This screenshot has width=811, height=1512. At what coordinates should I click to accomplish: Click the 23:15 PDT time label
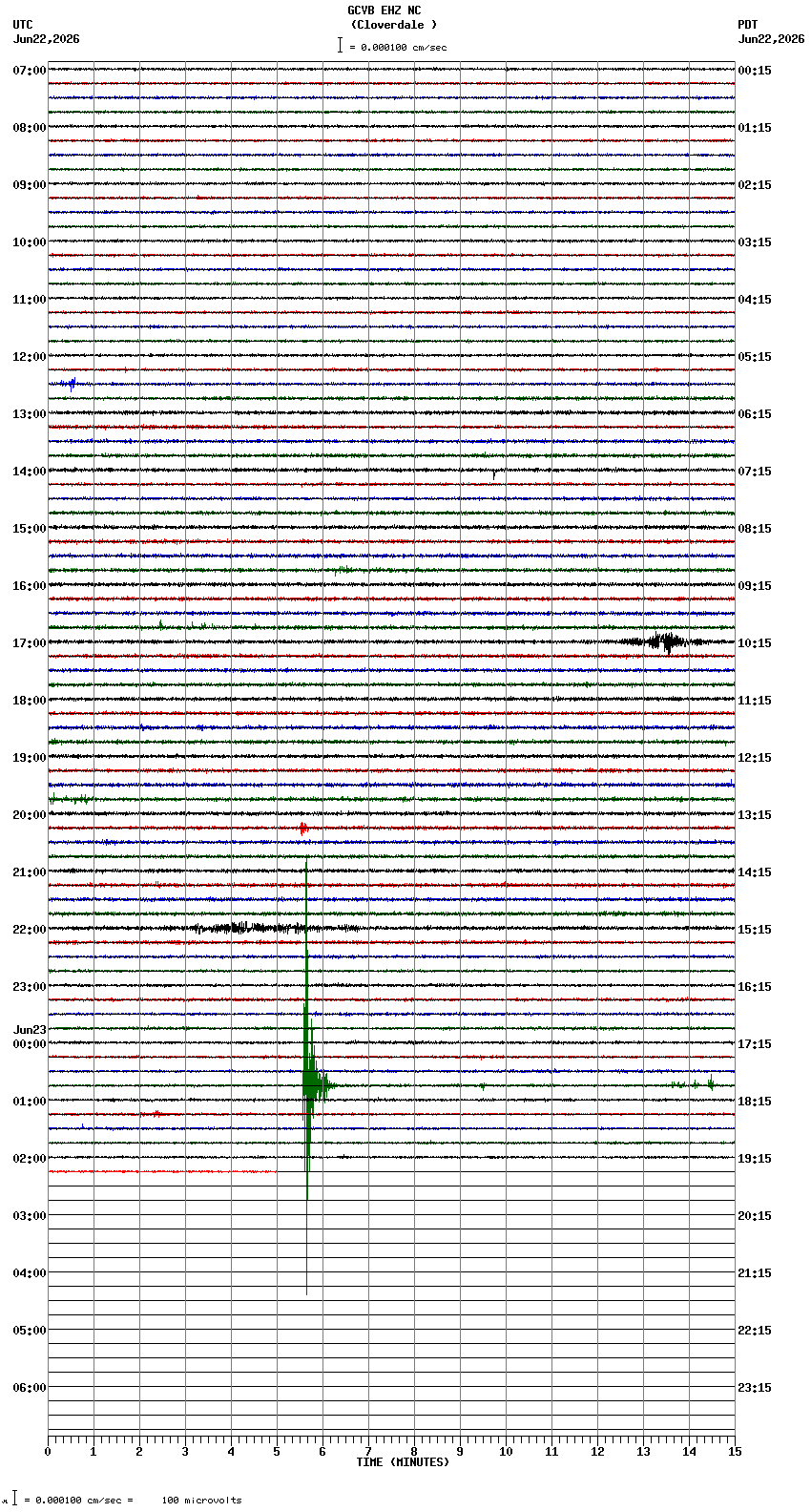(755, 1388)
